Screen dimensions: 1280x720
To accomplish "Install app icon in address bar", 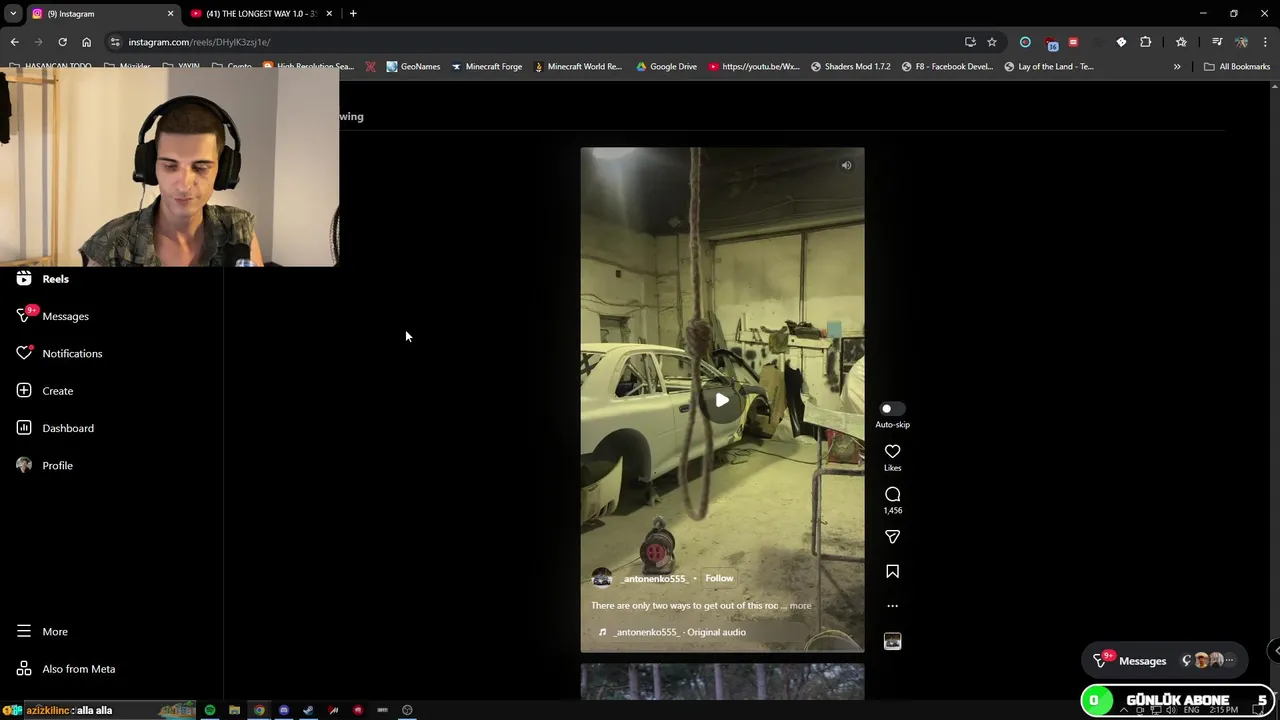I will [970, 42].
